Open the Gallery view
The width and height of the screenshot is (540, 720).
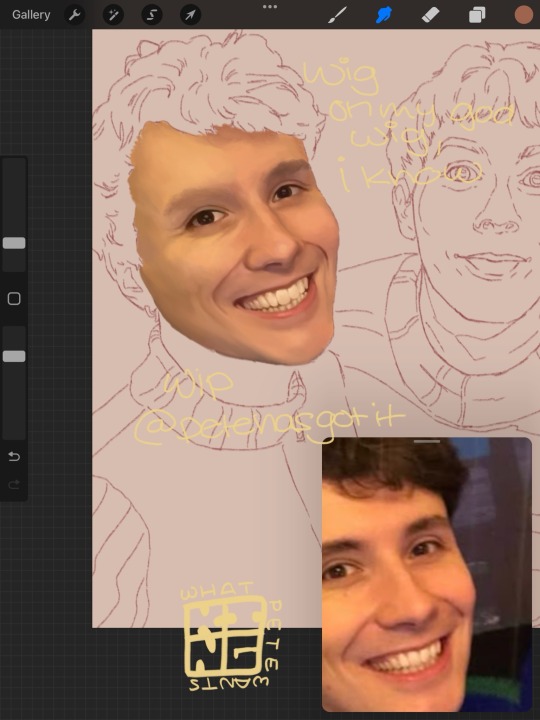[x=31, y=15]
